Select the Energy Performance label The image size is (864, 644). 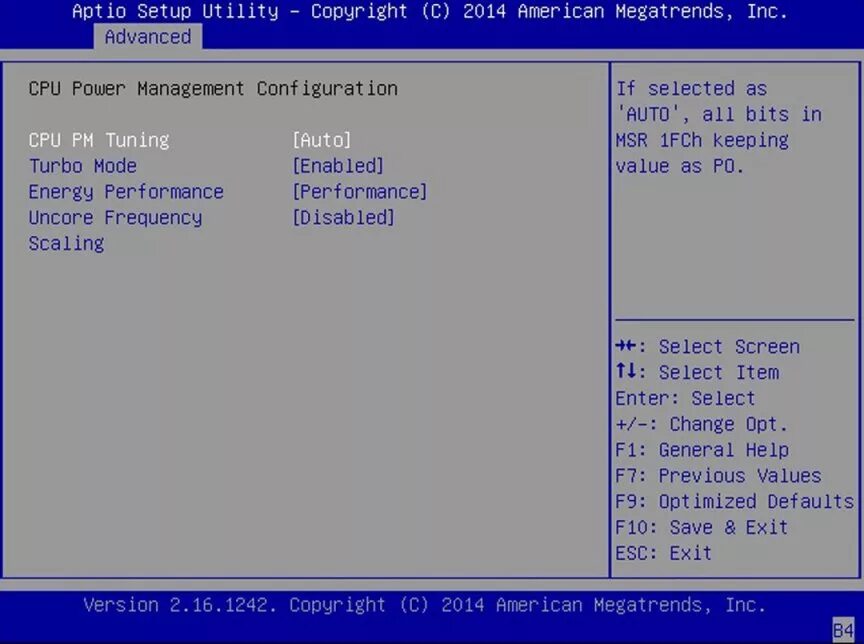(x=126, y=192)
